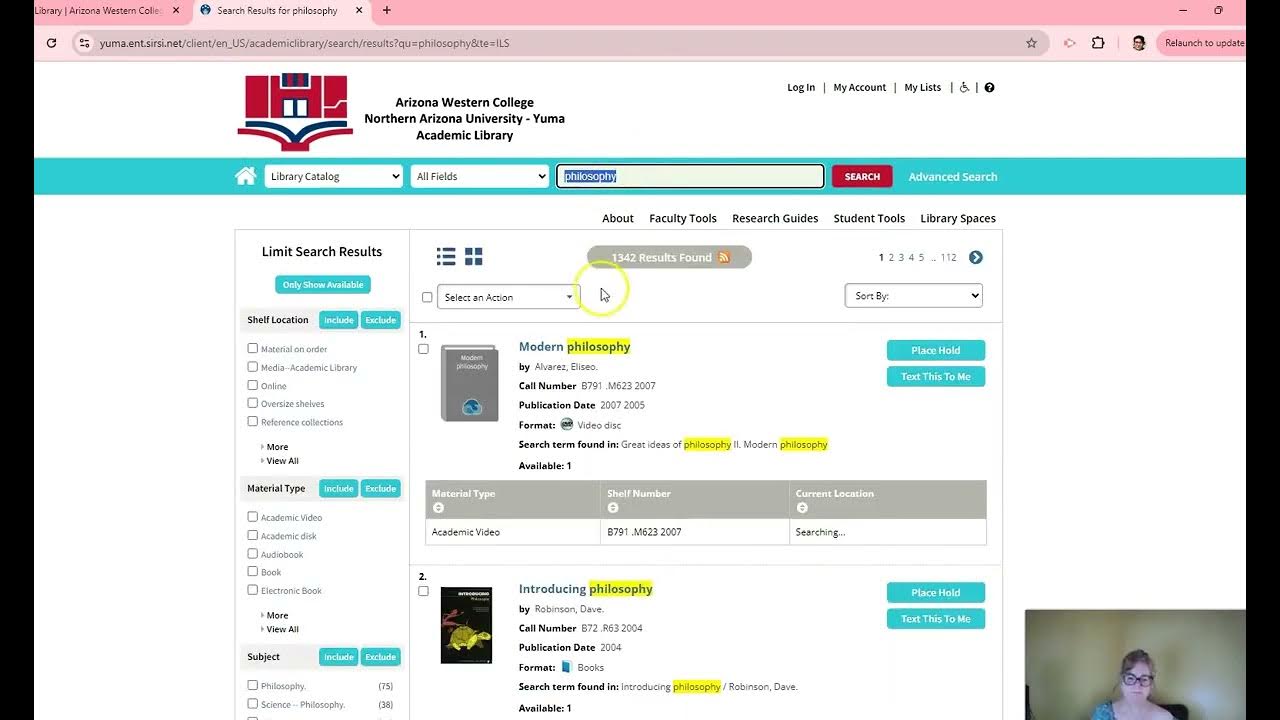
Task: Check Material on order shelf location
Action: tap(253, 349)
